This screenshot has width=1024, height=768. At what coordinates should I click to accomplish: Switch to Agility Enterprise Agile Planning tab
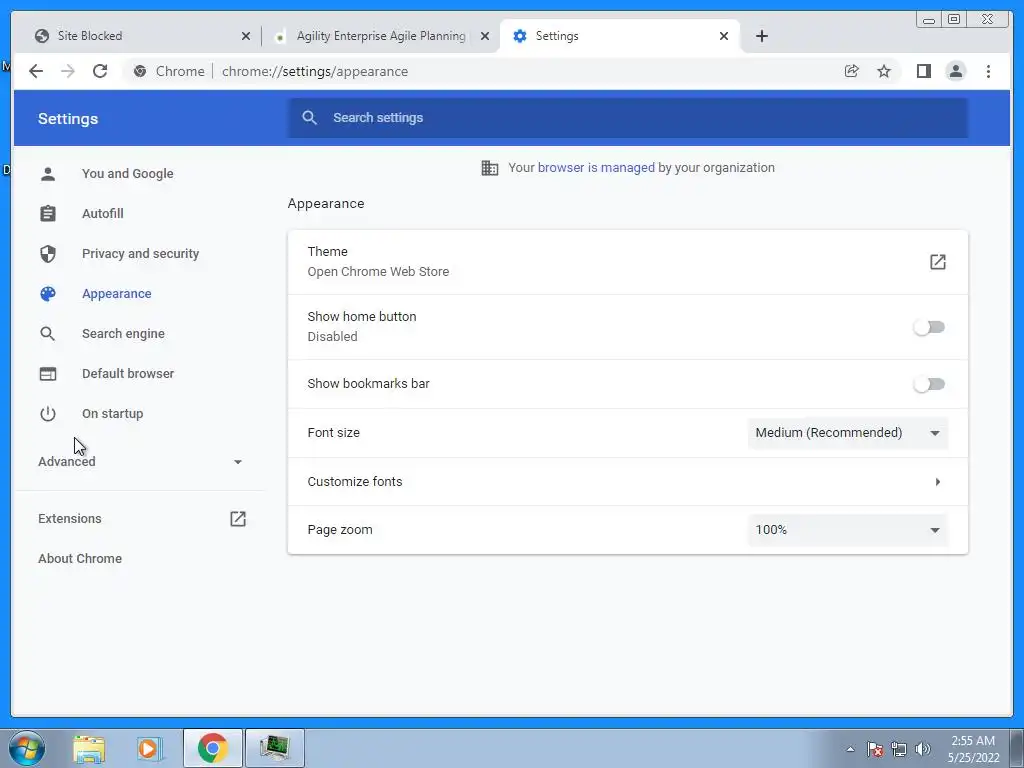(381, 36)
